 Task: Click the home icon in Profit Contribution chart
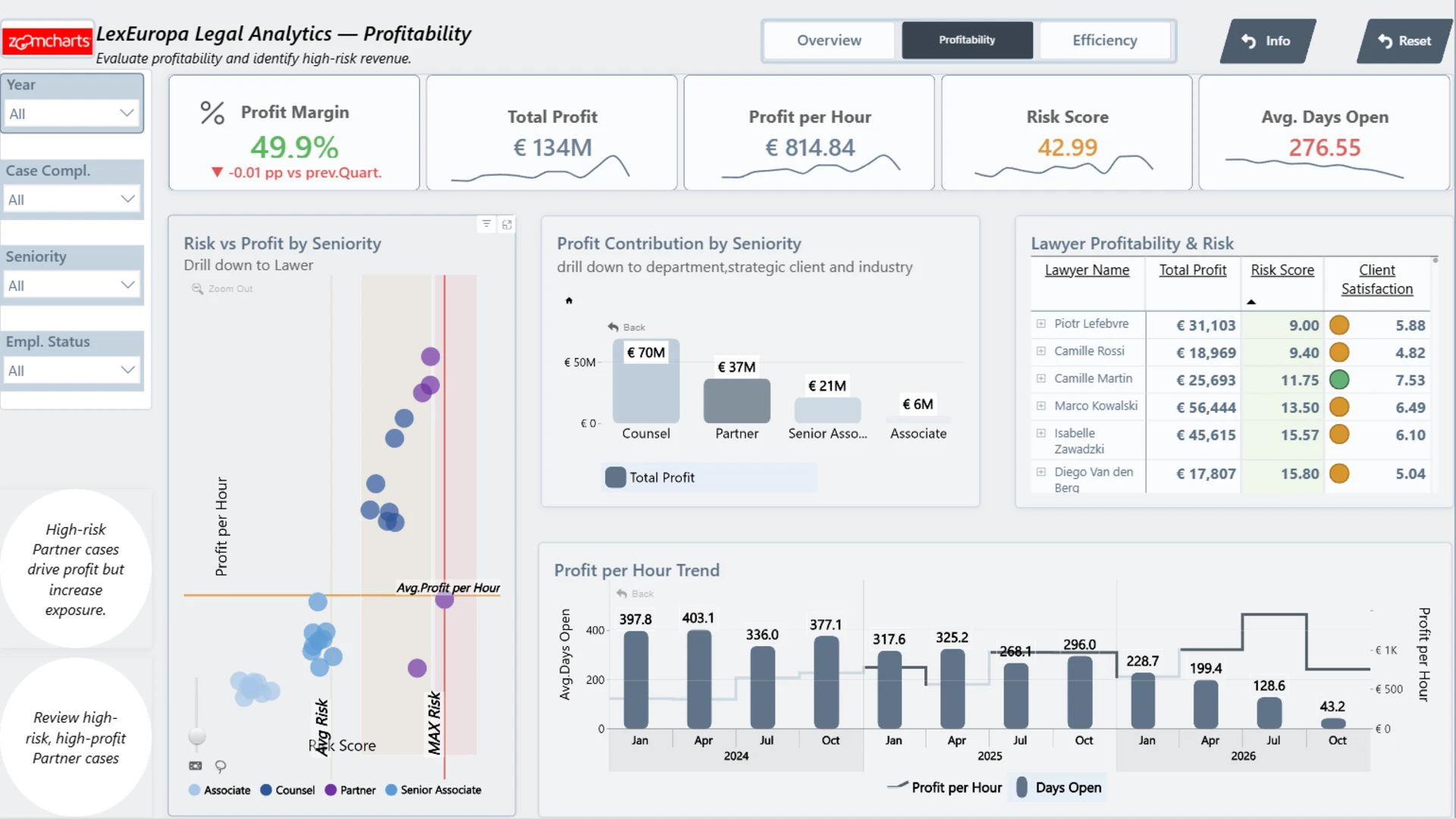point(569,300)
